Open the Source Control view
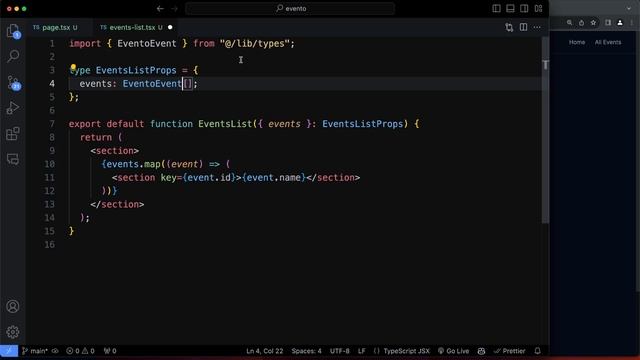Viewport: 640px width, 360px height. tap(13, 82)
